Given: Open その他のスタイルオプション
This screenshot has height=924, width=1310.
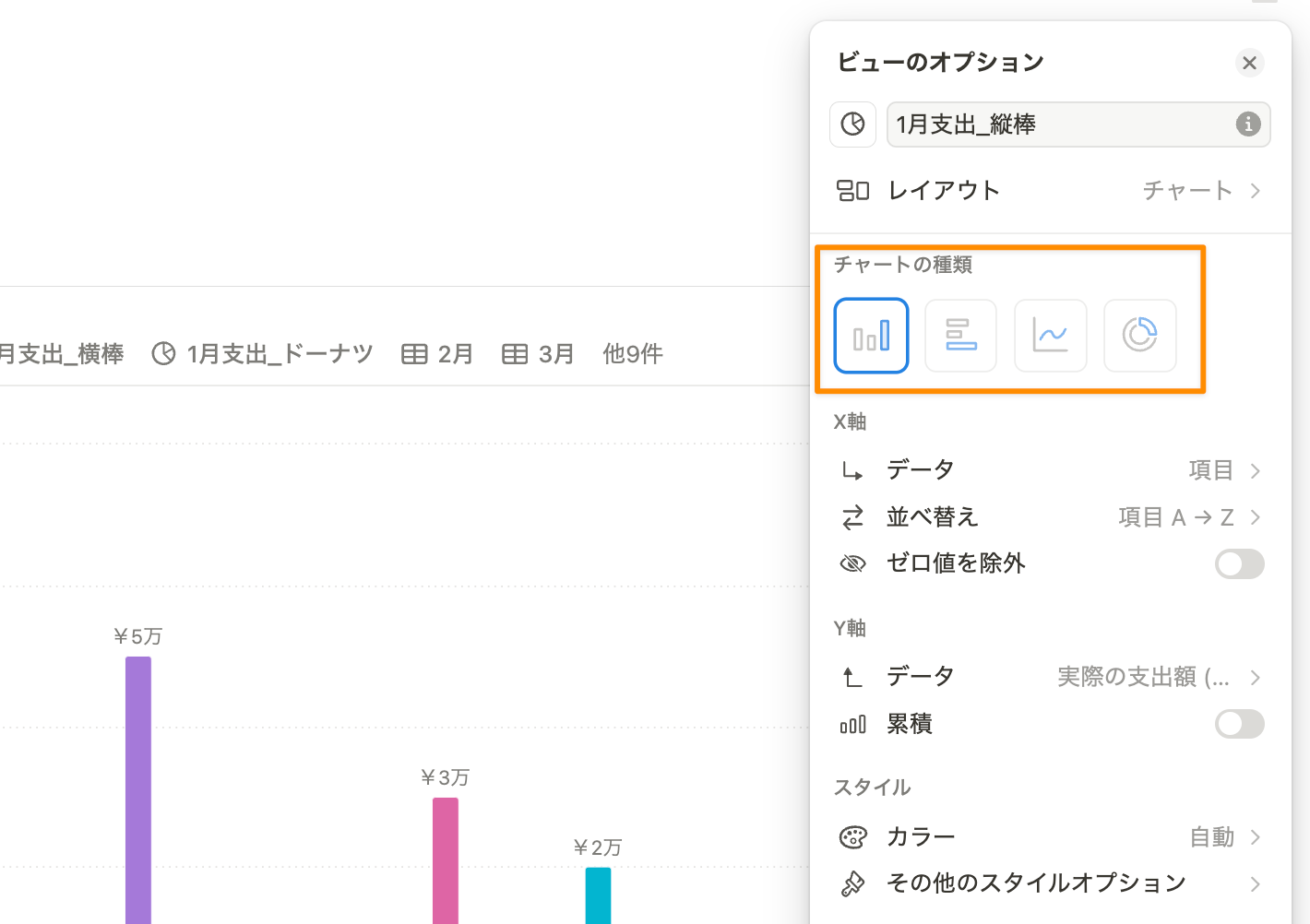Looking at the screenshot, I should [x=1049, y=883].
